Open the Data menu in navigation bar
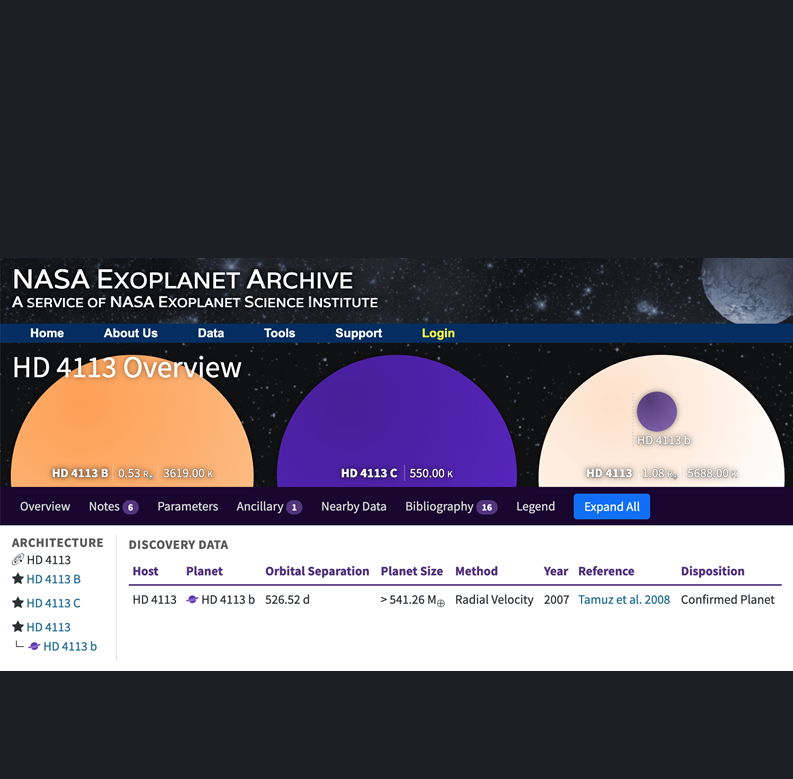 pos(210,333)
